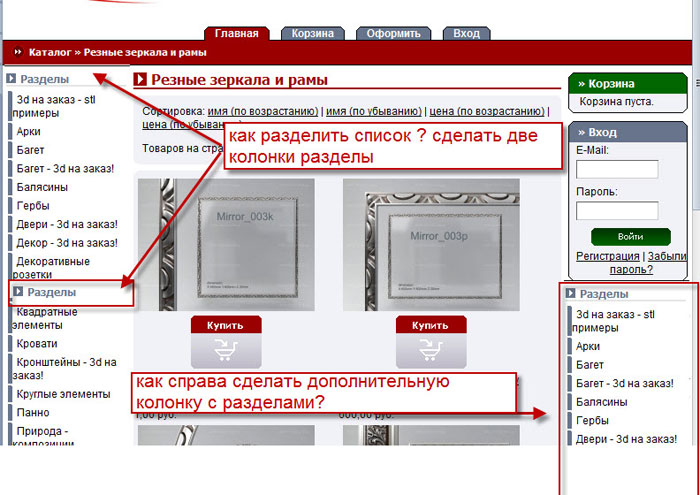Sort by цена (по возрастанию)
This screenshot has width=700, height=495.
point(487,111)
